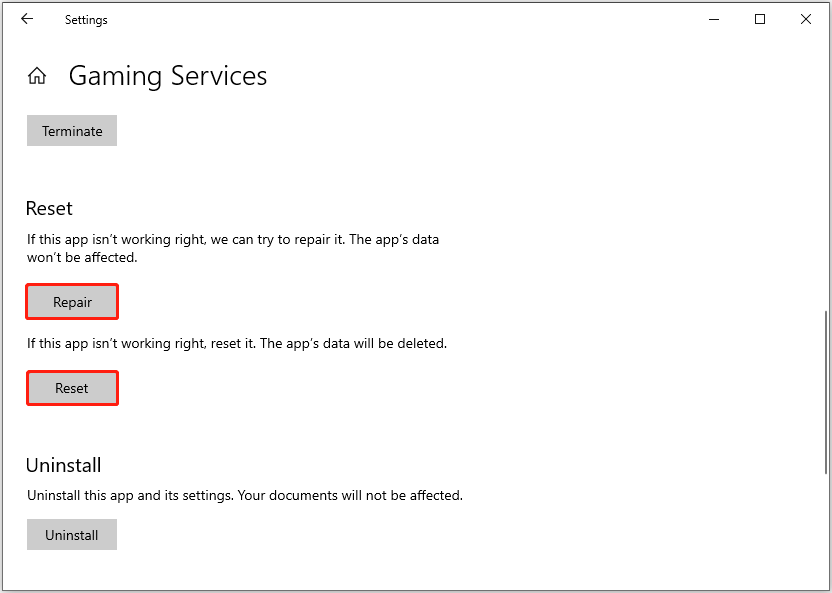The height and width of the screenshot is (593, 832).
Task: Click Repair under the Reset section
Action: click(71, 301)
